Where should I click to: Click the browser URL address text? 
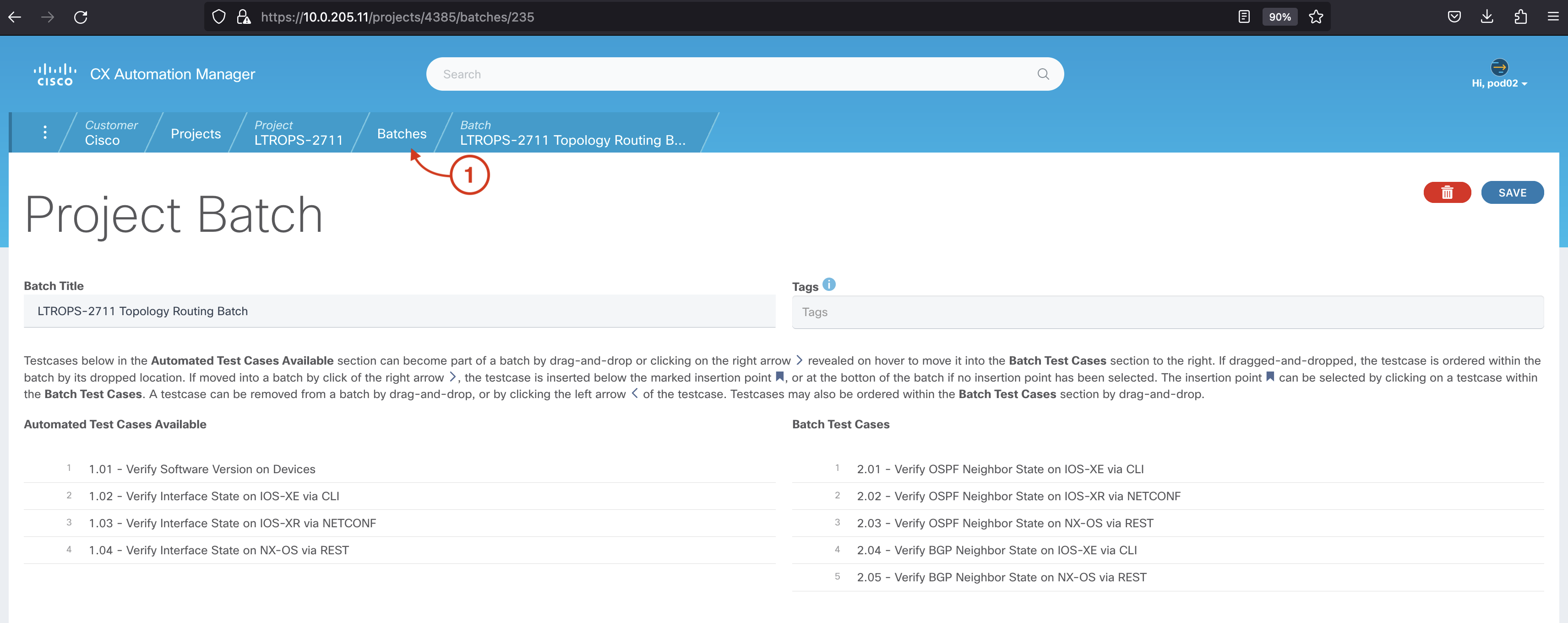(397, 17)
